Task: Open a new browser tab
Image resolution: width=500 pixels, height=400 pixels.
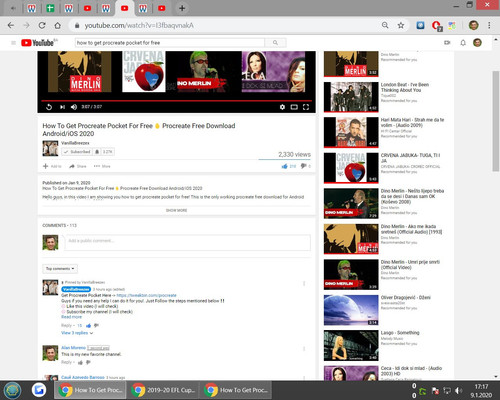Action: point(182,8)
